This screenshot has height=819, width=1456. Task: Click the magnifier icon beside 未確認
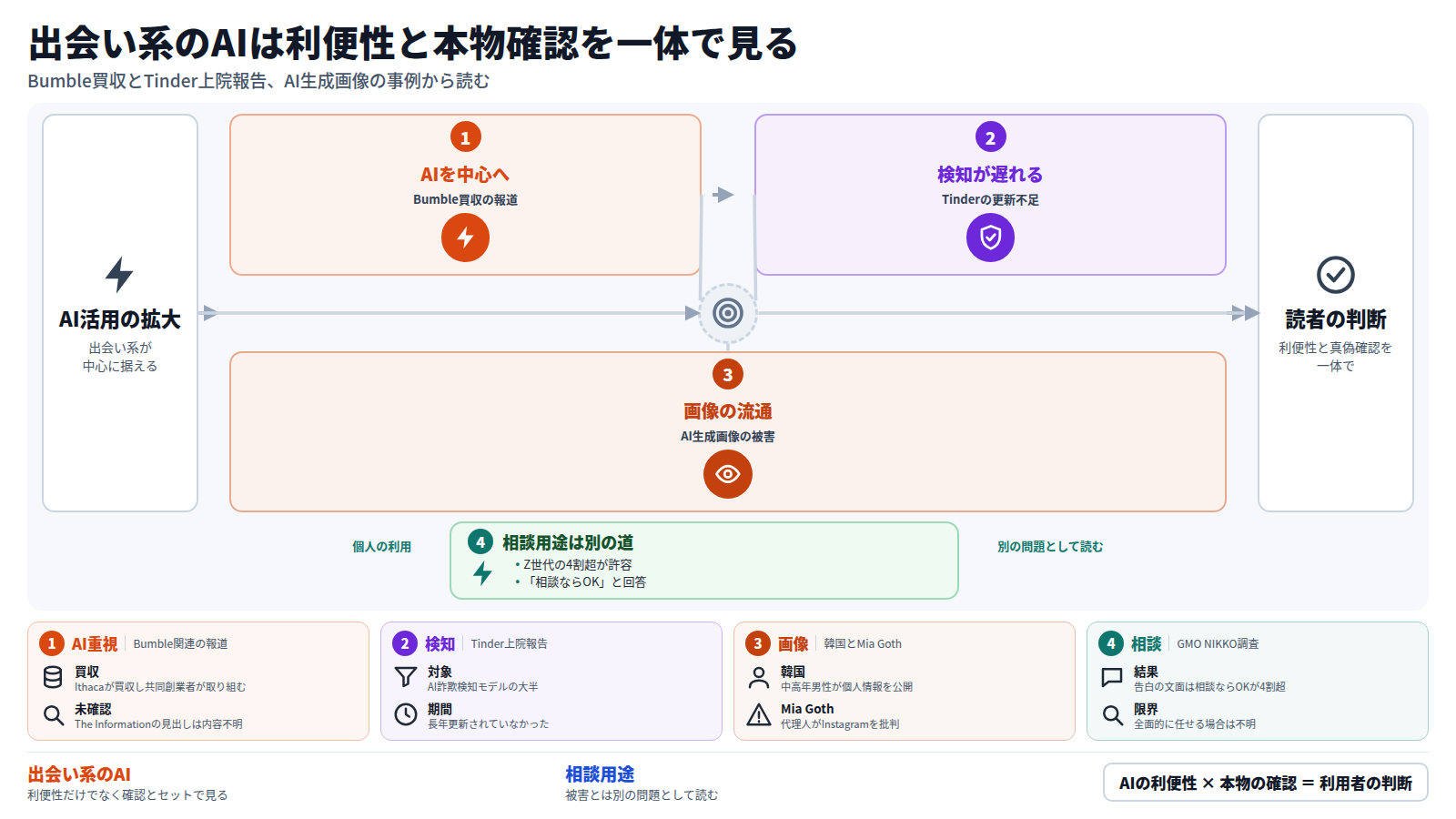[53, 714]
